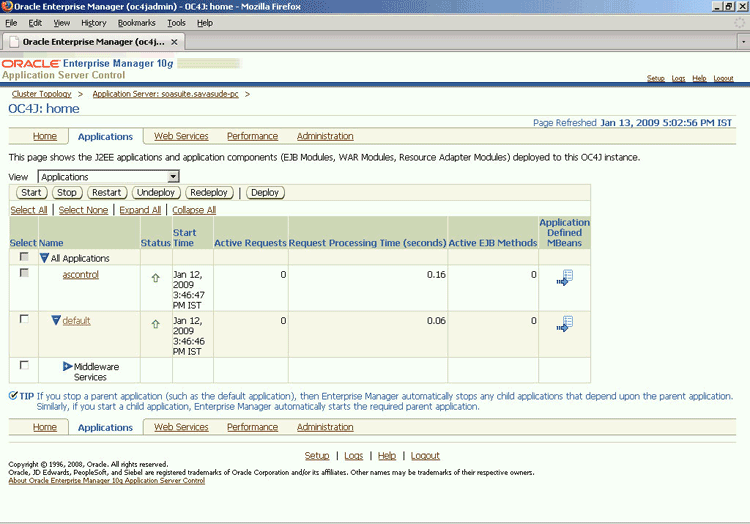
Task: Open the File menu
Action: (11, 23)
